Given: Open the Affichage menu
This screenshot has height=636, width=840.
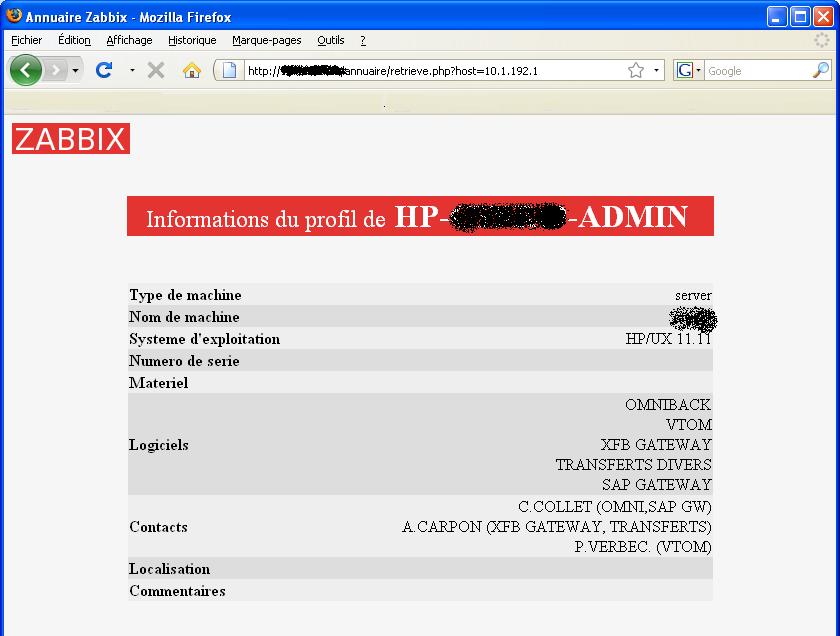Looking at the screenshot, I should pos(129,40).
